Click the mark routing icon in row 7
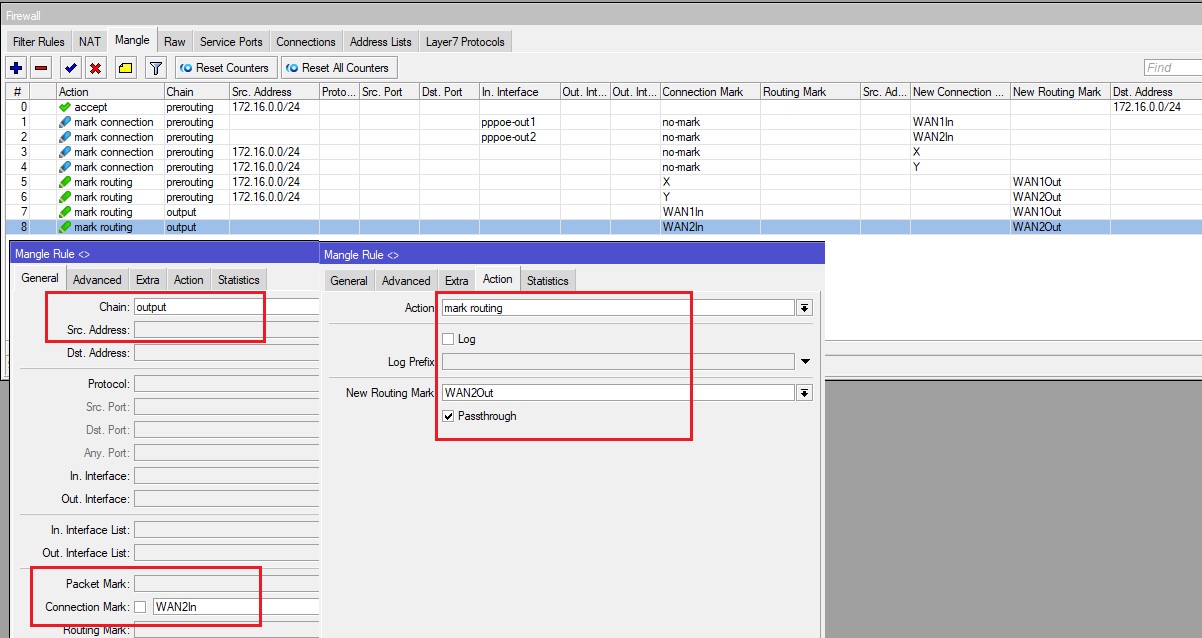The image size is (1202, 638). click(x=65, y=212)
